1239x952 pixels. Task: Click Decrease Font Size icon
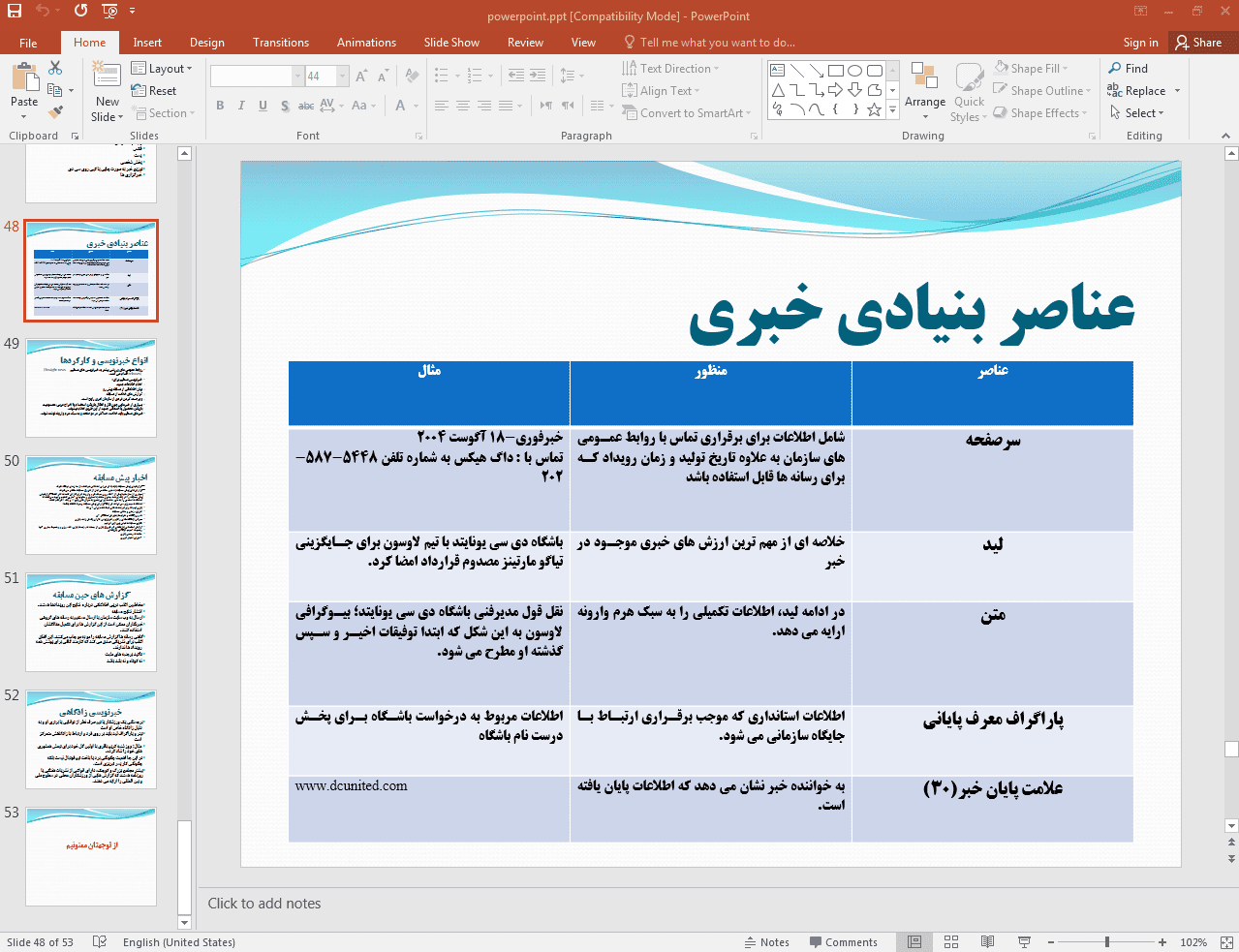click(x=383, y=76)
